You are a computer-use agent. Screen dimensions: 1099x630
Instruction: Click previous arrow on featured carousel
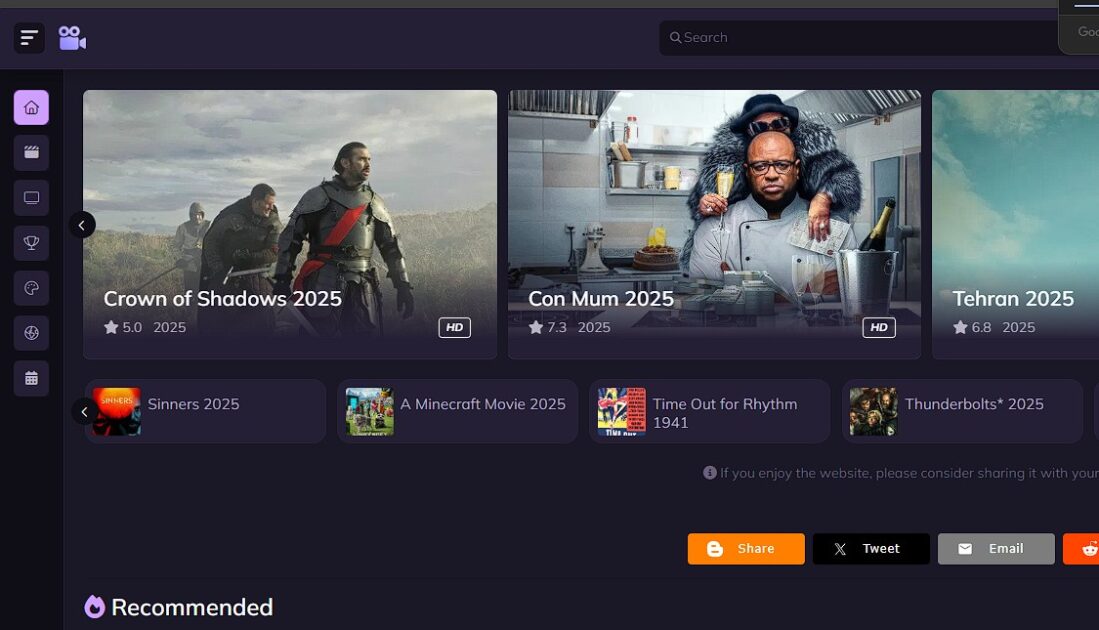pyautogui.click(x=82, y=225)
